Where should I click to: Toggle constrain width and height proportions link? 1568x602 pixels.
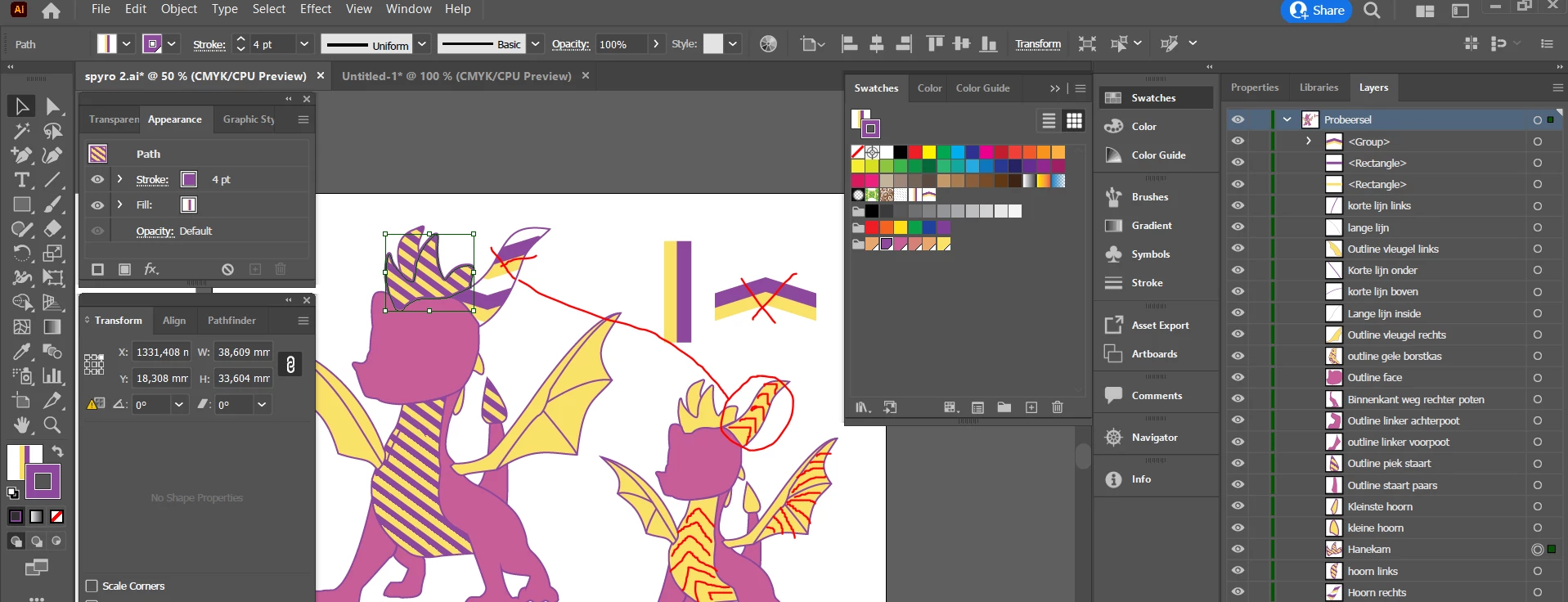(290, 365)
